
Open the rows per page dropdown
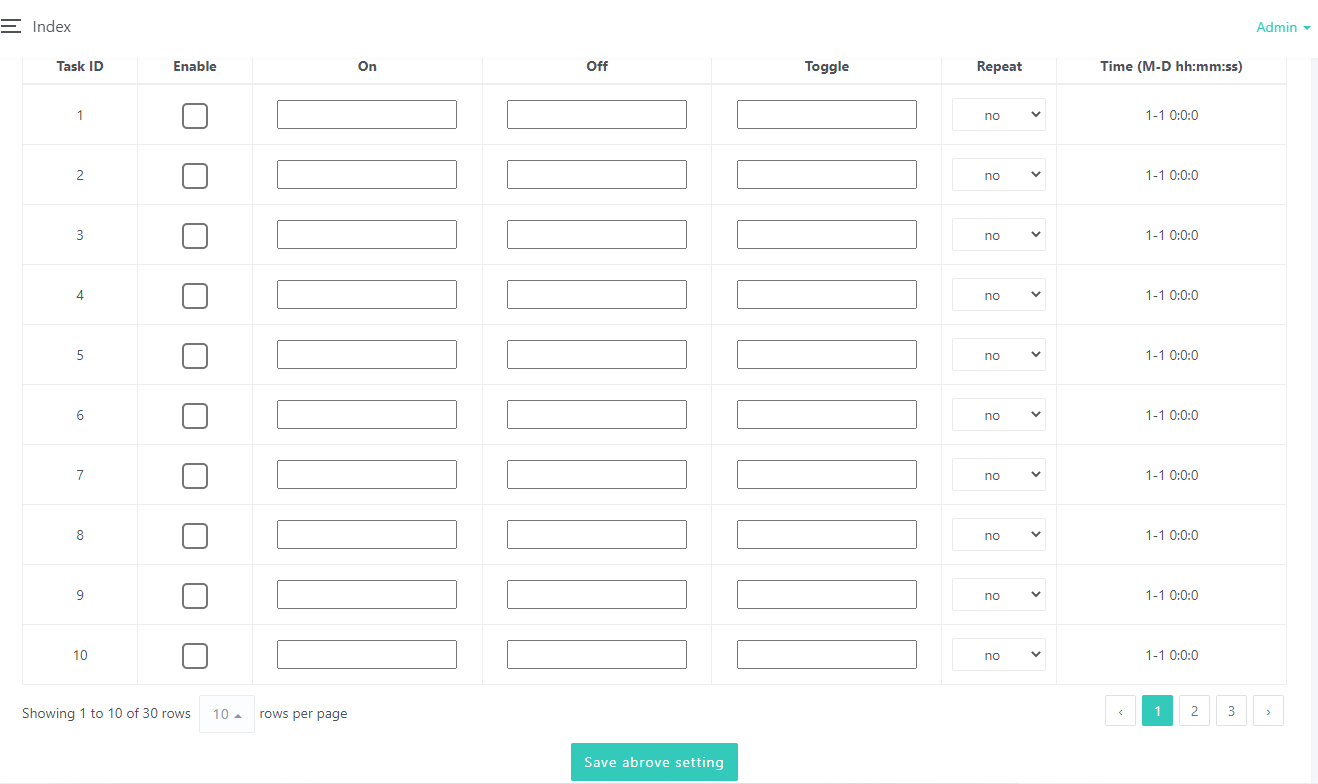[226, 714]
